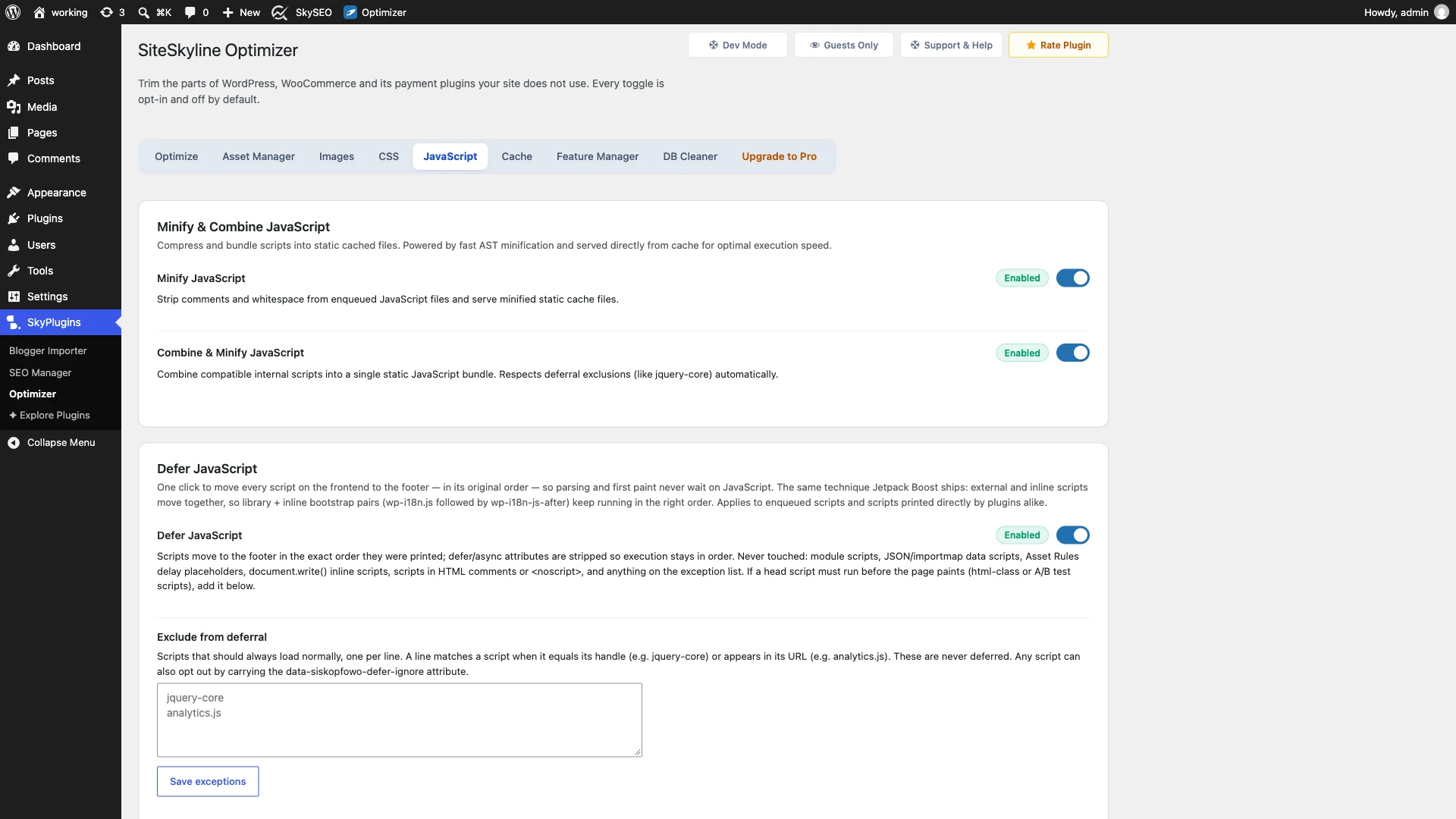The width and height of the screenshot is (1456, 819).
Task: Open Support & Help
Action: [952, 45]
